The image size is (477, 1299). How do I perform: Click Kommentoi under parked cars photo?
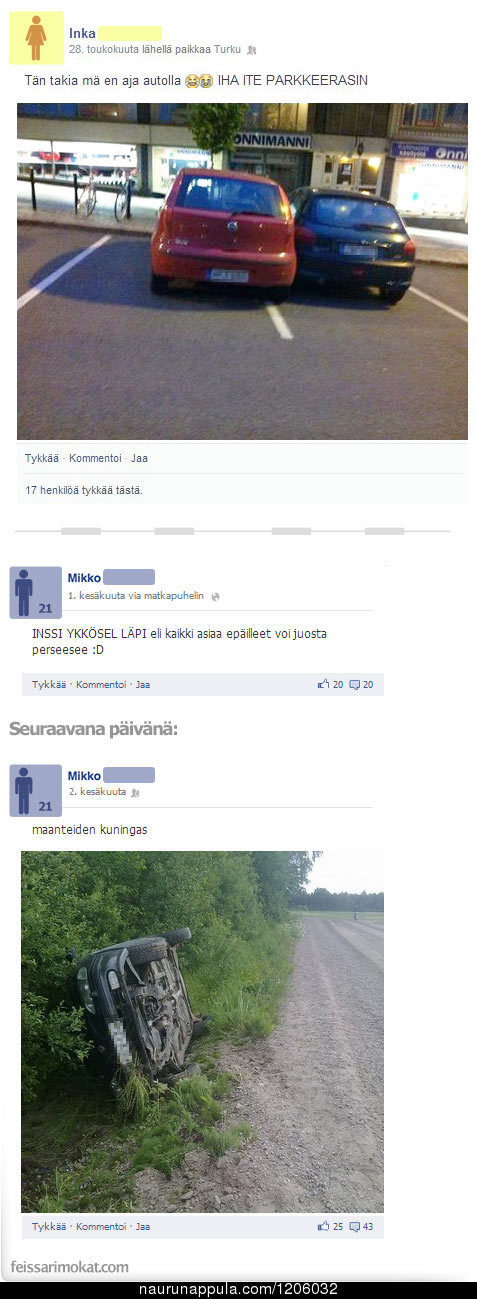pos(95,458)
